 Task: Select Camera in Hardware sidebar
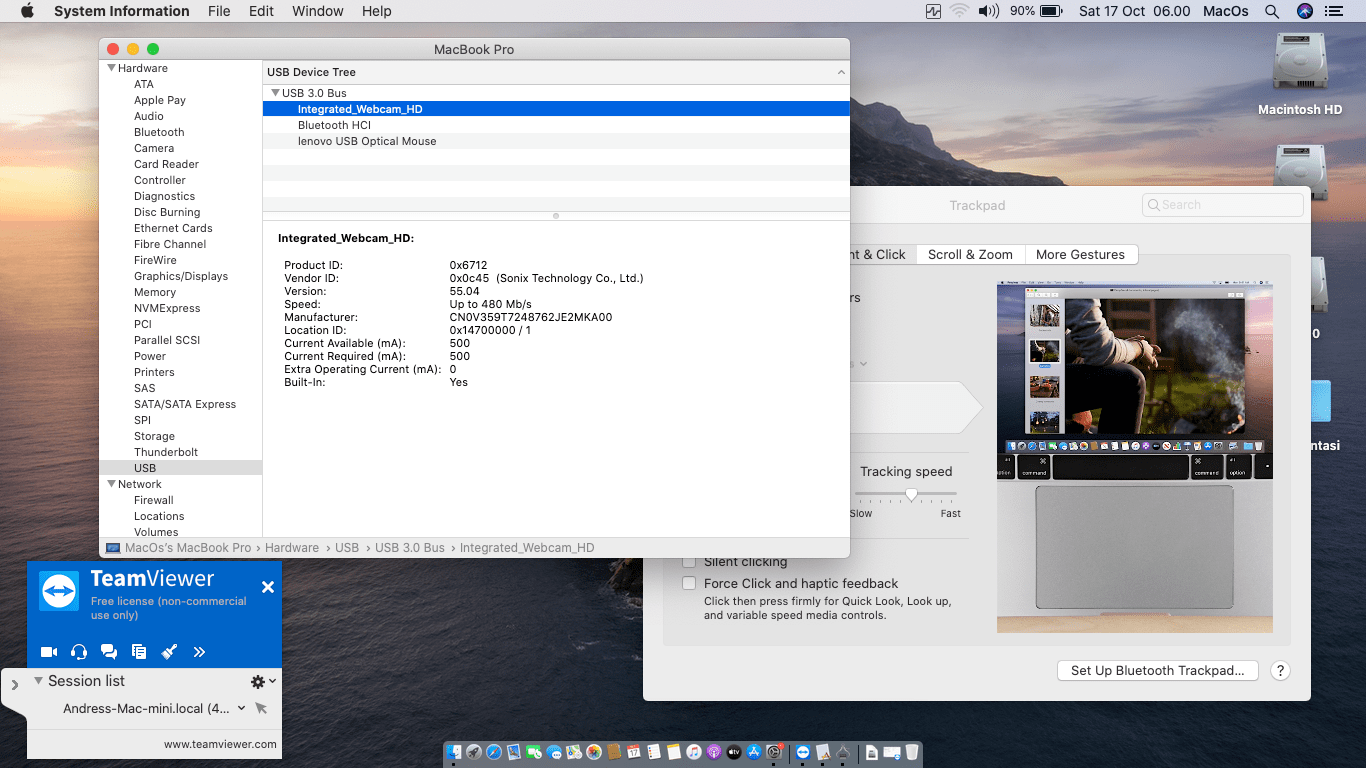pyautogui.click(x=154, y=148)
